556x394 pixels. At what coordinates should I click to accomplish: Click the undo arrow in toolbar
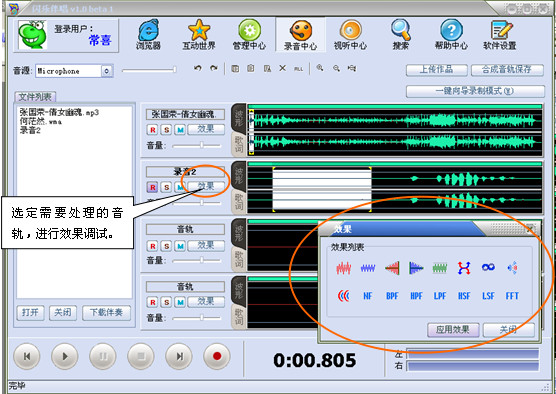click(198, 68)
